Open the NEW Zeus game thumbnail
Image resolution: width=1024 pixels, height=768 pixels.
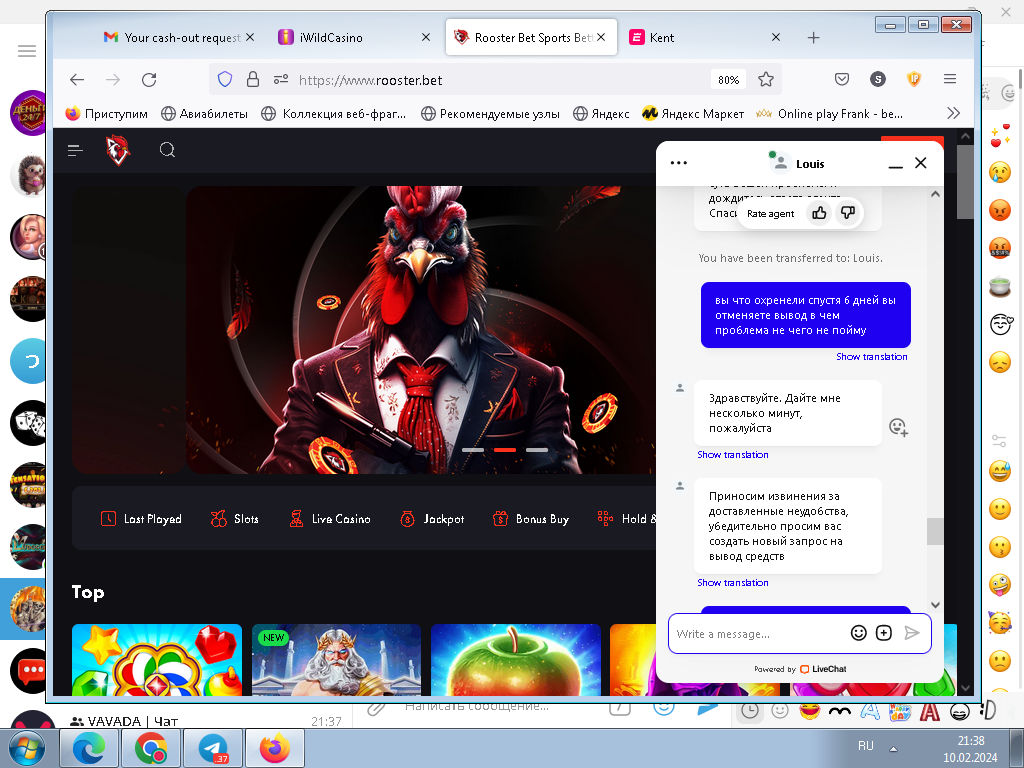point(336,660)
